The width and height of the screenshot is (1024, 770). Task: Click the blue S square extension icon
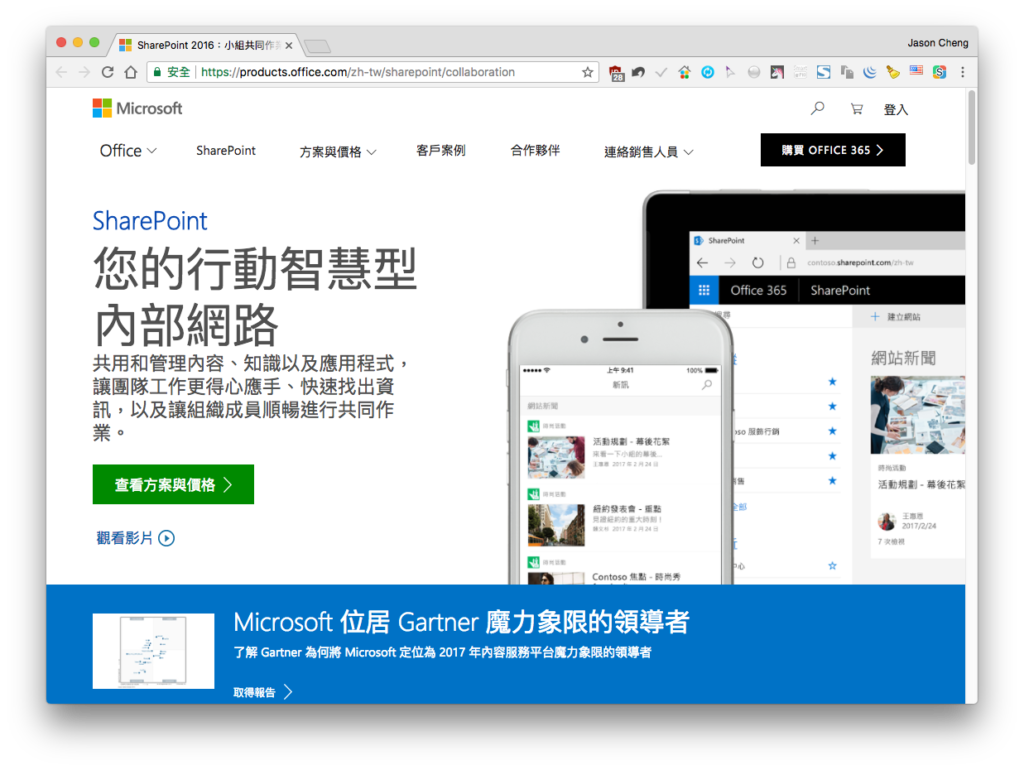tap(824, 72)
